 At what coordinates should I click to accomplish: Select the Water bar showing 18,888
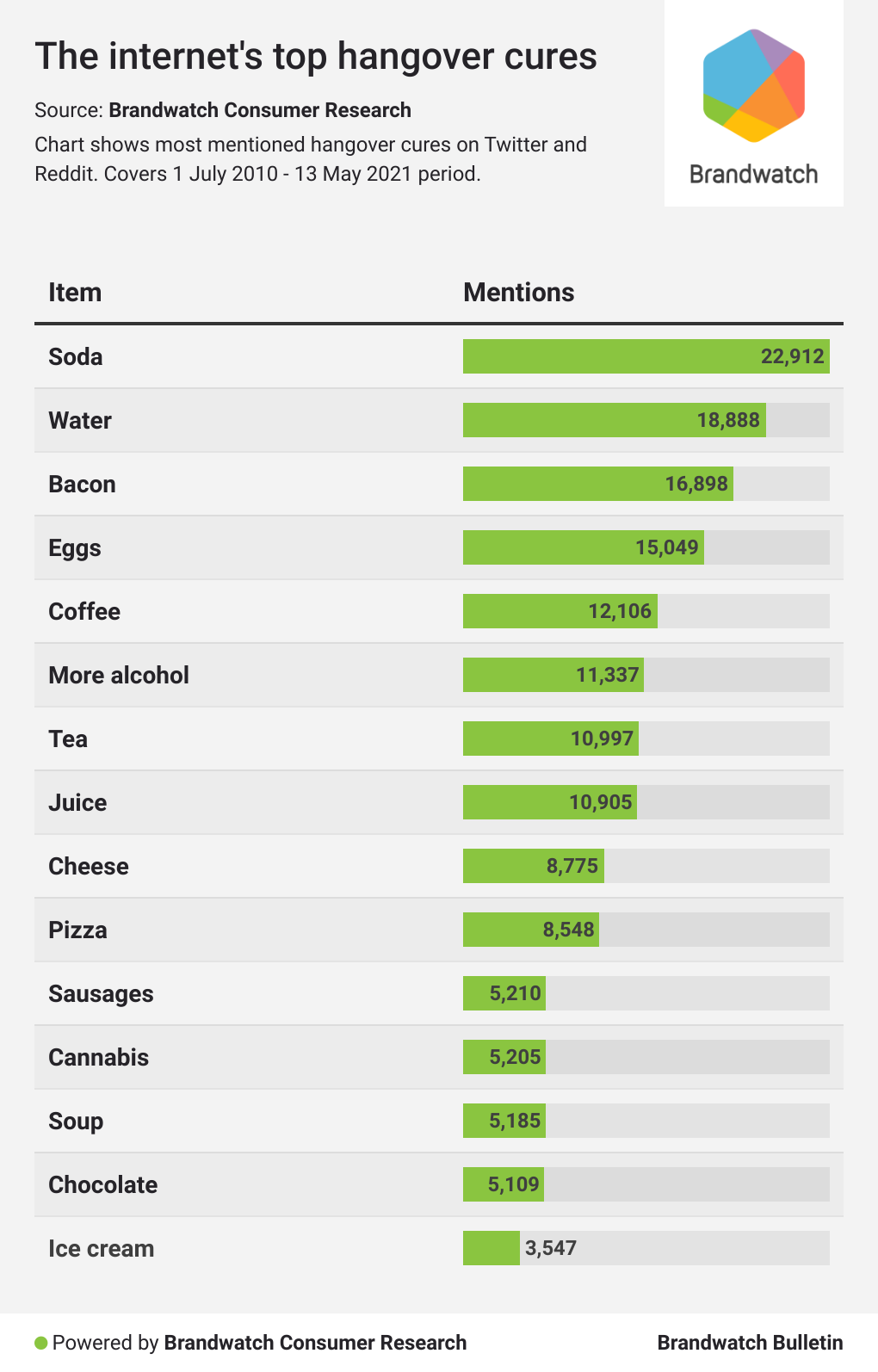[x=614, y=420]
